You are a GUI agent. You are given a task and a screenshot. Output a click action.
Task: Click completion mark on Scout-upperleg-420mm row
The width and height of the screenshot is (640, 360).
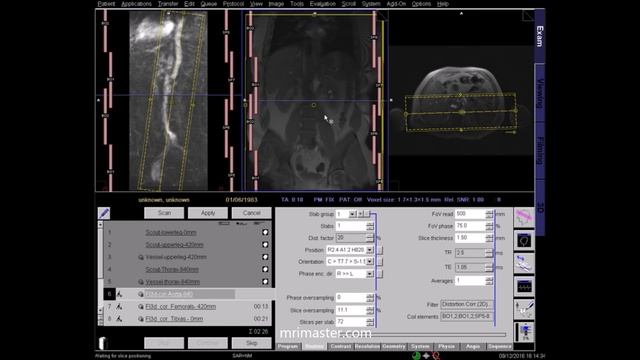(x=265, y=244)
